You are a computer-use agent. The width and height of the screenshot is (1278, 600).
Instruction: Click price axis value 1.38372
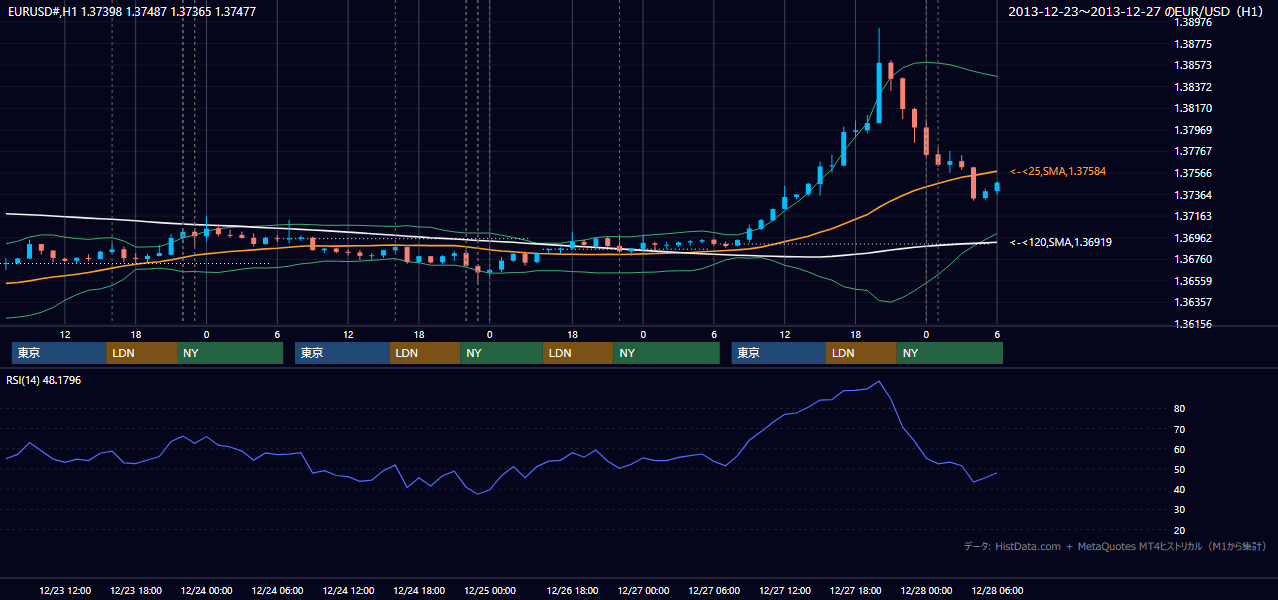tap(1194, 87)
